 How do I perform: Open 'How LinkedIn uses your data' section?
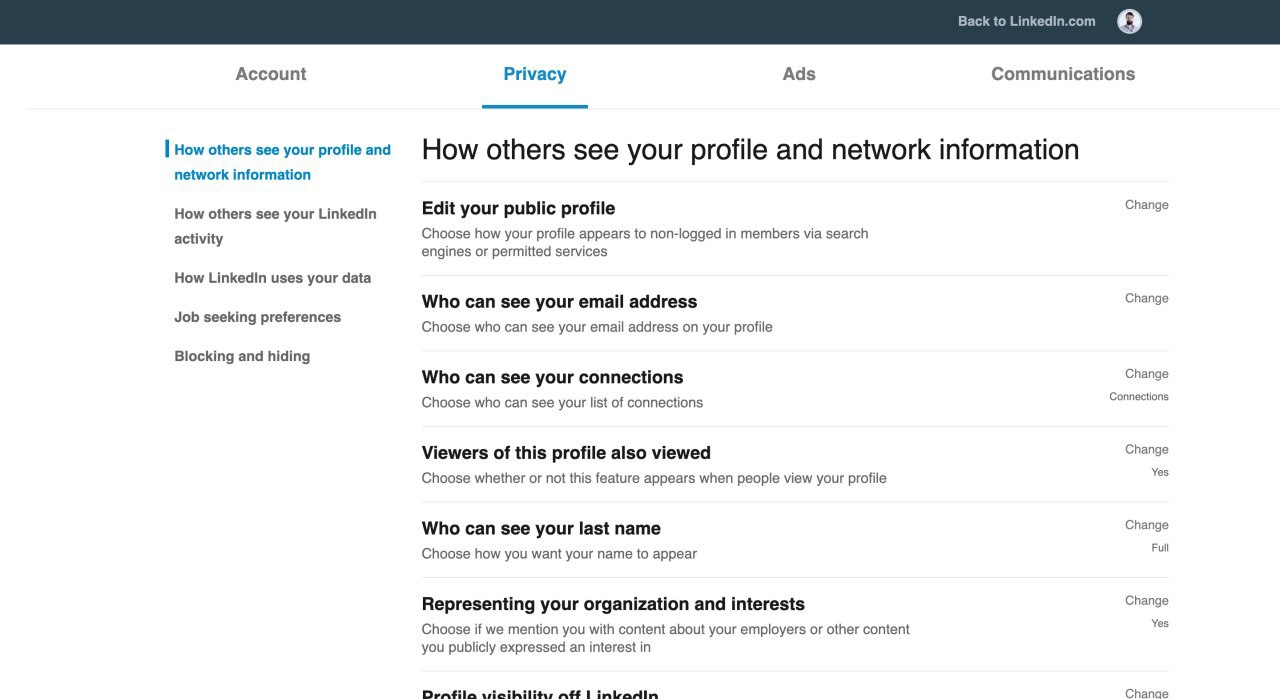pos(272,278)
